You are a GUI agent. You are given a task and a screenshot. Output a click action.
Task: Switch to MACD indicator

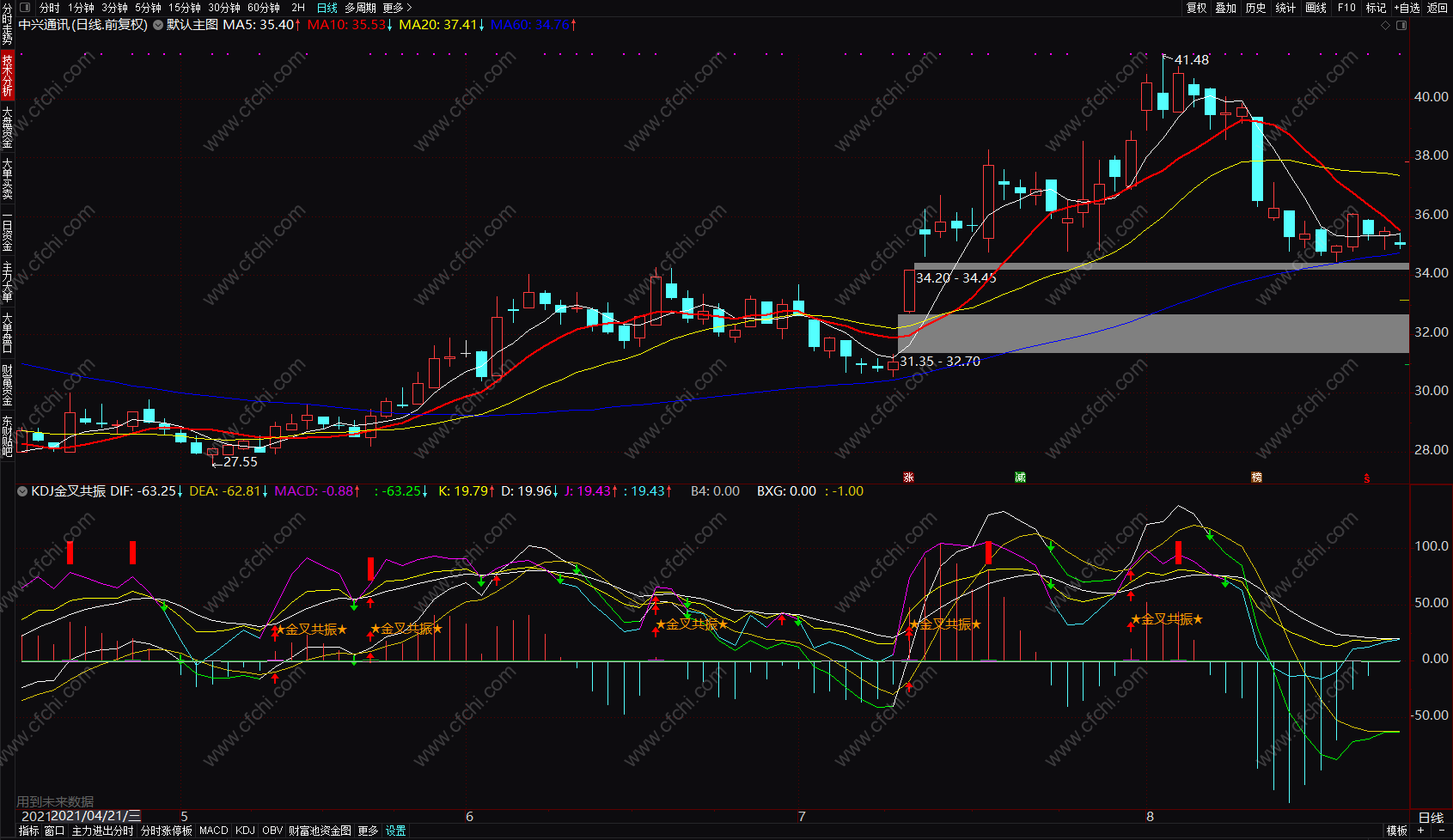(x=214, y=831)
